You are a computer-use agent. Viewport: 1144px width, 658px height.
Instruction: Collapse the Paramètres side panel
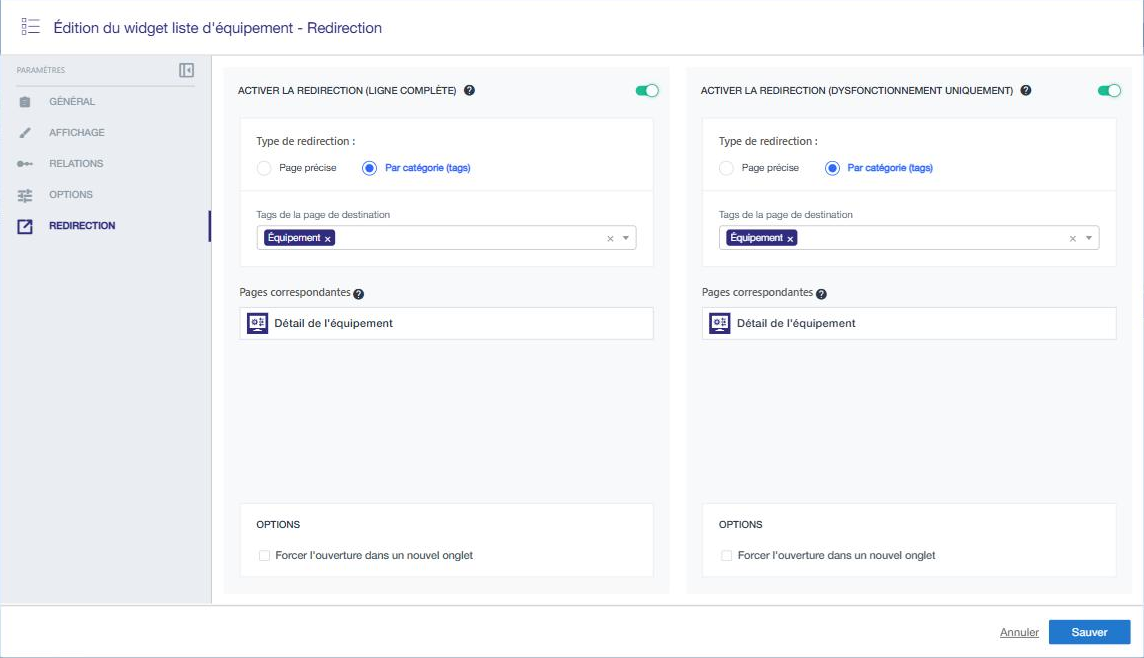click(187, 70)
